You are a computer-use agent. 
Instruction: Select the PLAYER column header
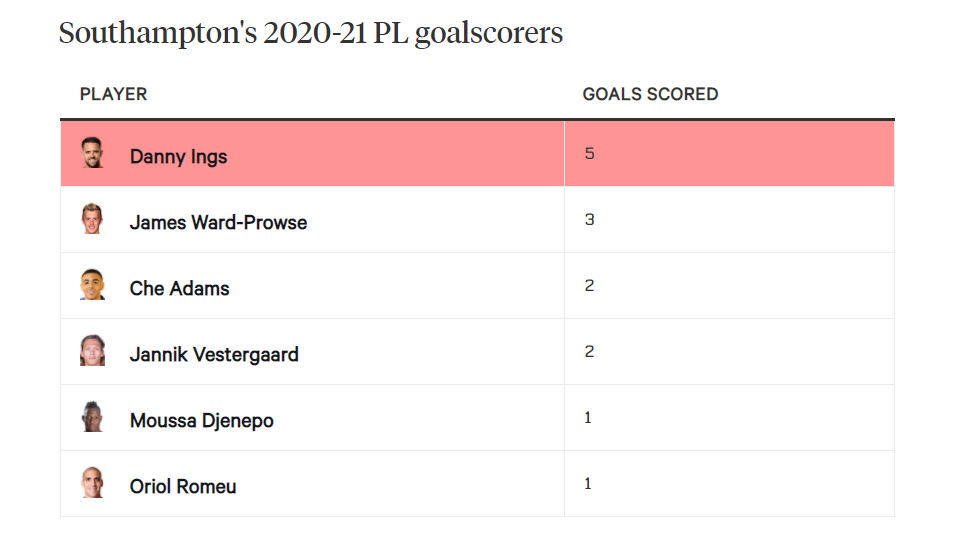pyautogui.click(x=113, y=94)
